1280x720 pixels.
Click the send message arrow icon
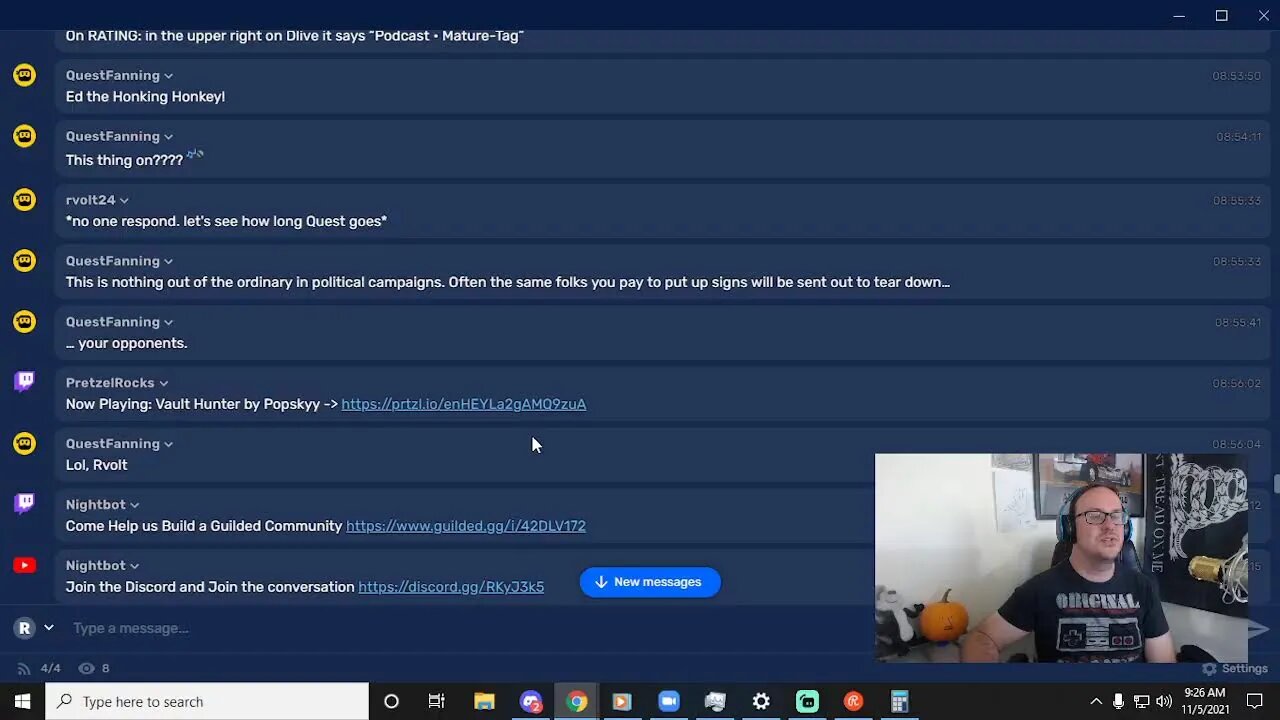(1257, 628)
